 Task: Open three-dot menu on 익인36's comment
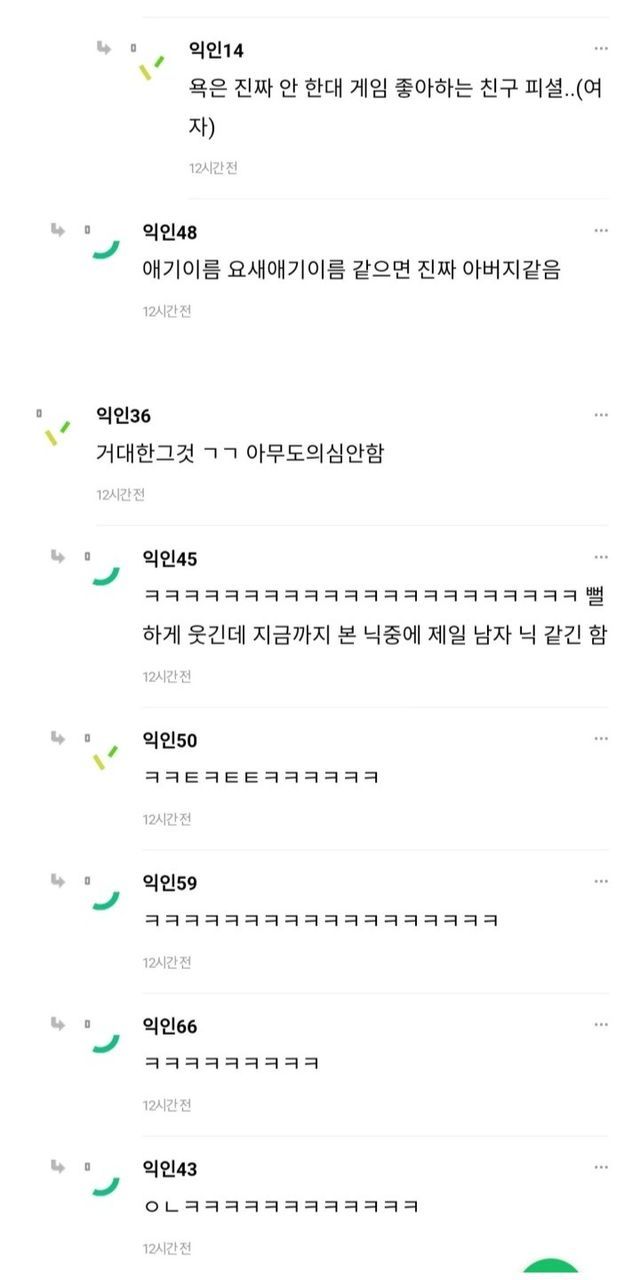click(x=600, y=415)
